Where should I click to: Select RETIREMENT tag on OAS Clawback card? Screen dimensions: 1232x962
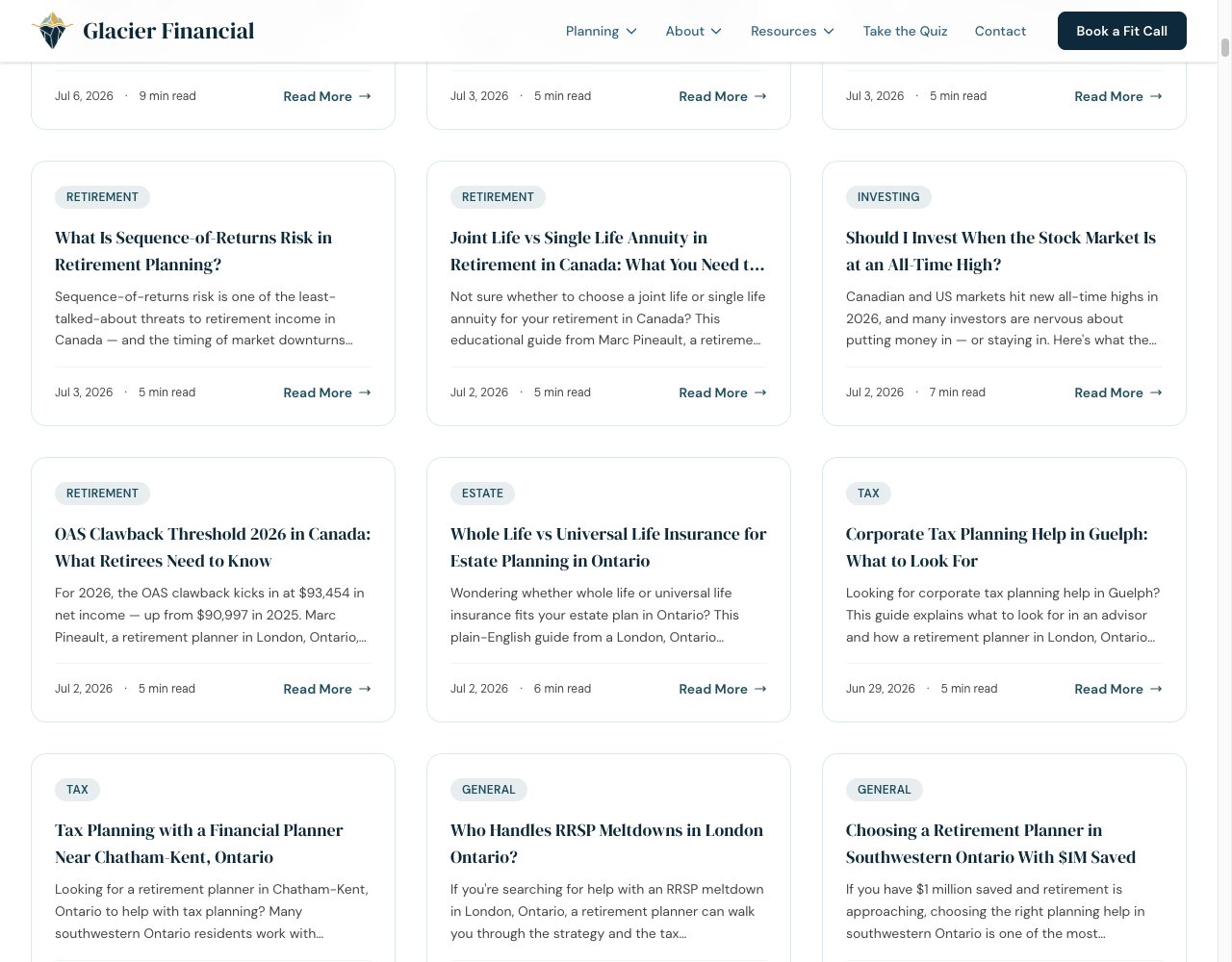[102, 494]
